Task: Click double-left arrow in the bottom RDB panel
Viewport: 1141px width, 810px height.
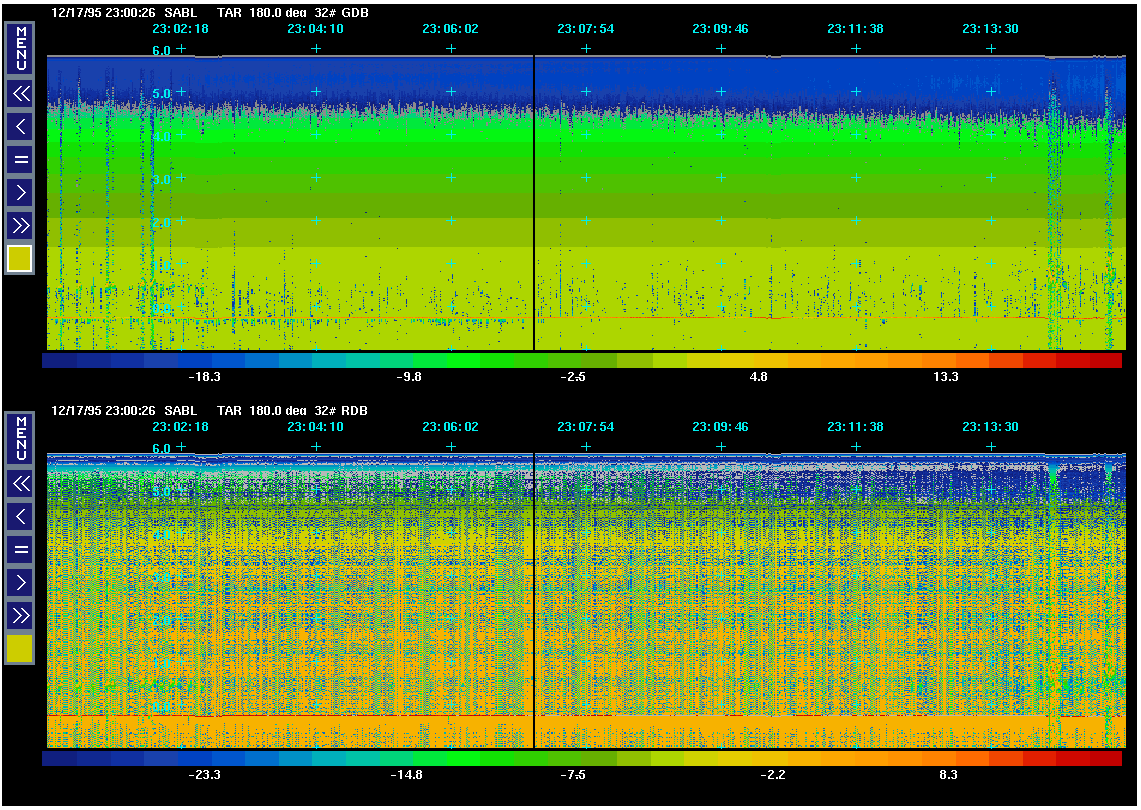Action: [x=20, y=484]
